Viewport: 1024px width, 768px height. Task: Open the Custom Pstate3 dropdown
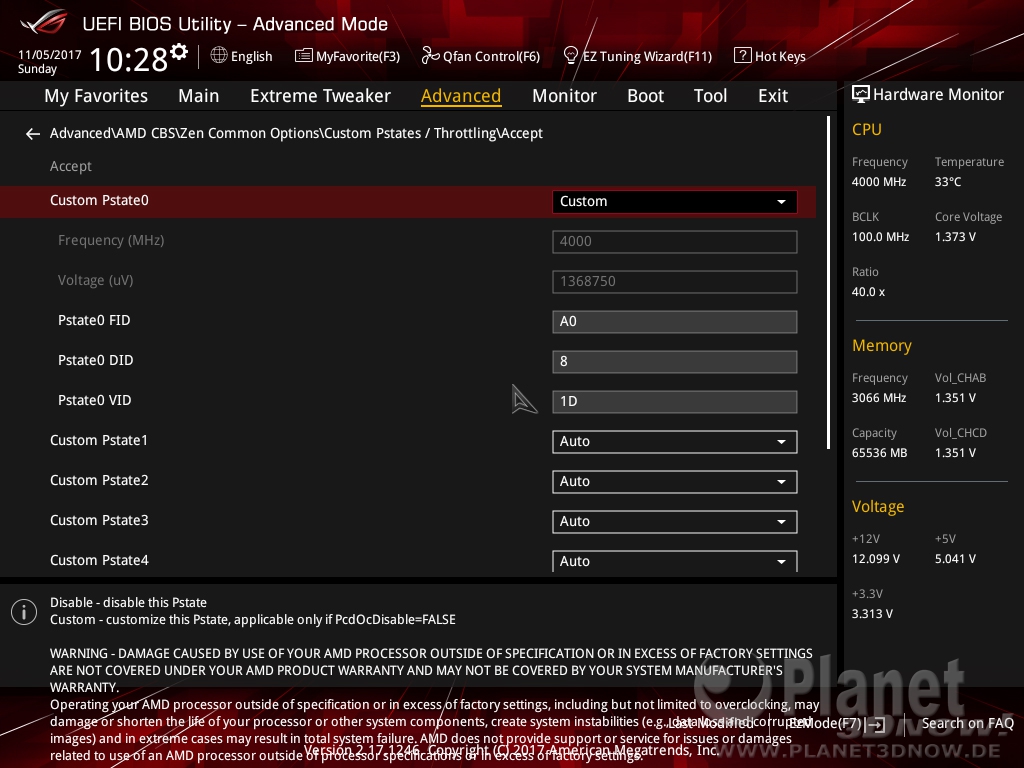(674, 521)
